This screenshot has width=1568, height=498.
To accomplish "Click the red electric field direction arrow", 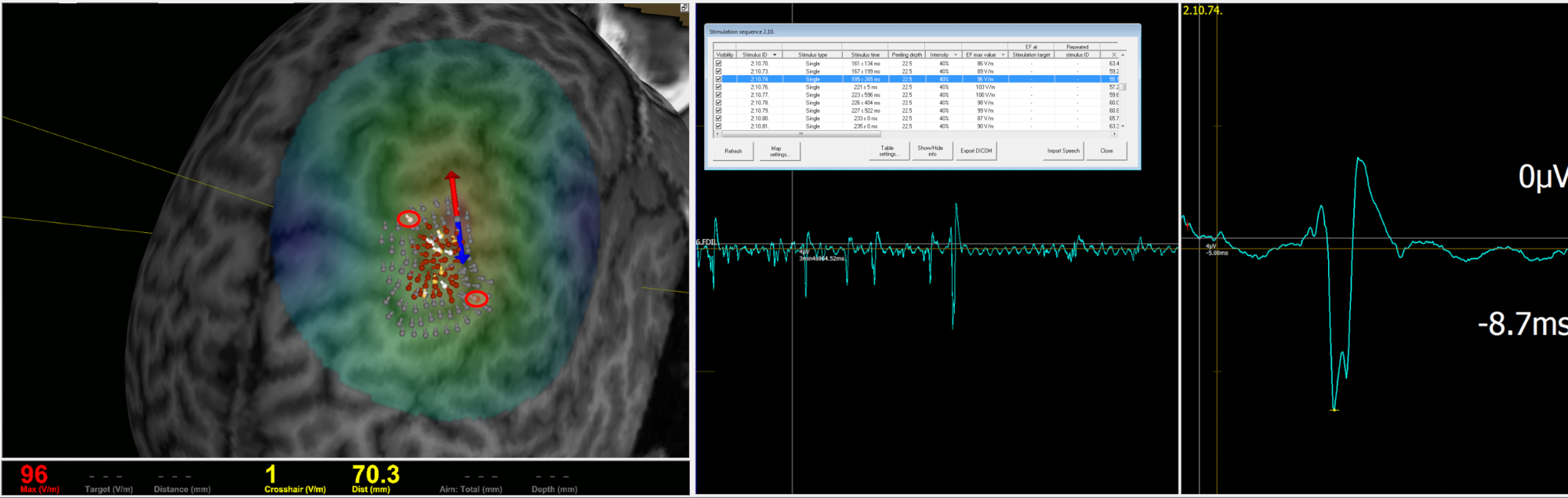I will click(453, 194).
